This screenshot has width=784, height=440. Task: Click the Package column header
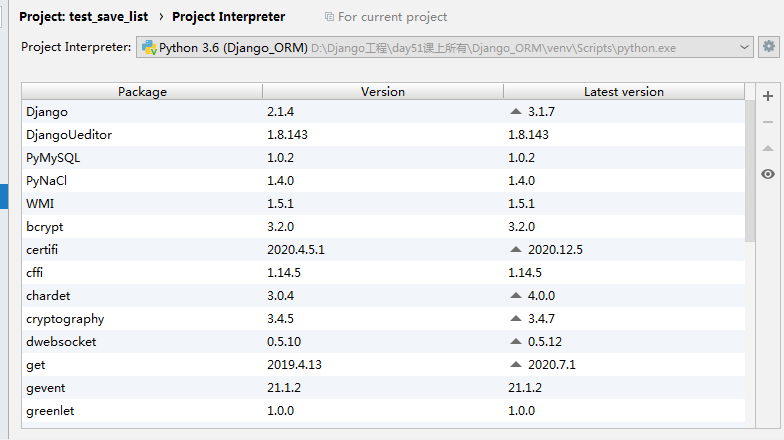click(142, 91)
